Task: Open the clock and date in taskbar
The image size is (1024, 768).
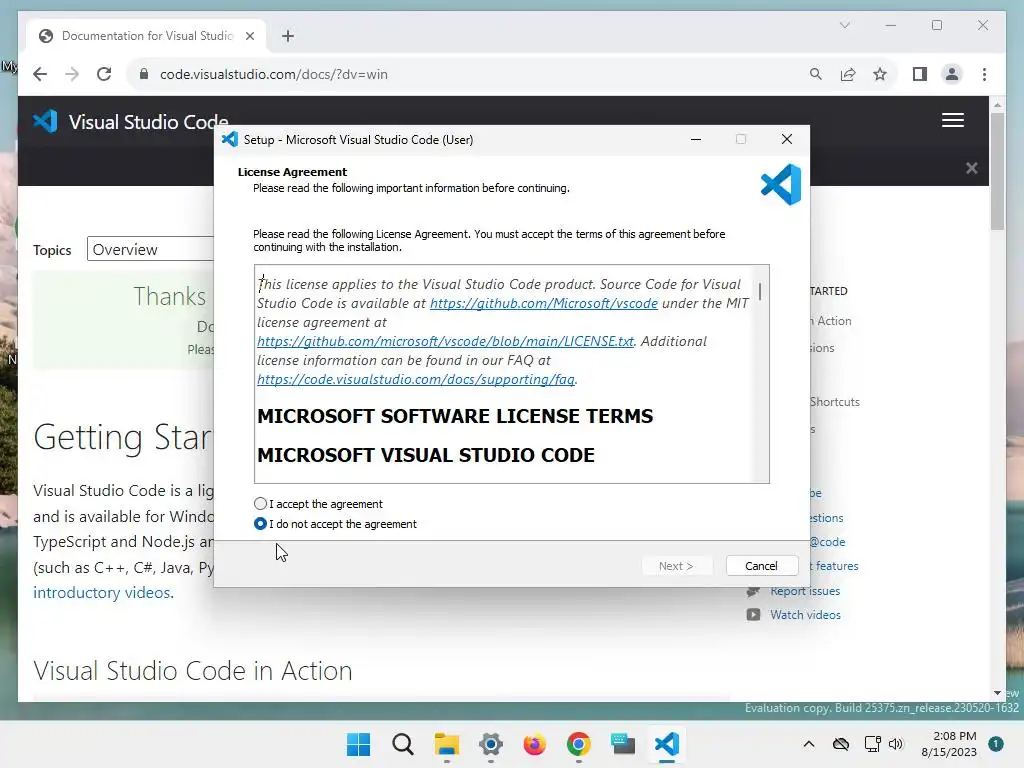Action: (x=949, y=744)
